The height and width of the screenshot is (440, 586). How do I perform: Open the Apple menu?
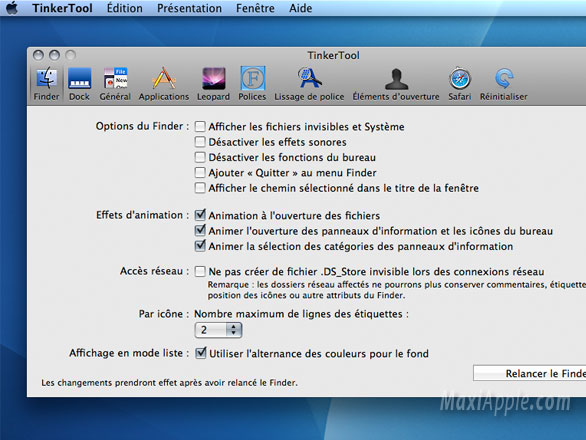[x=12, y=8]
